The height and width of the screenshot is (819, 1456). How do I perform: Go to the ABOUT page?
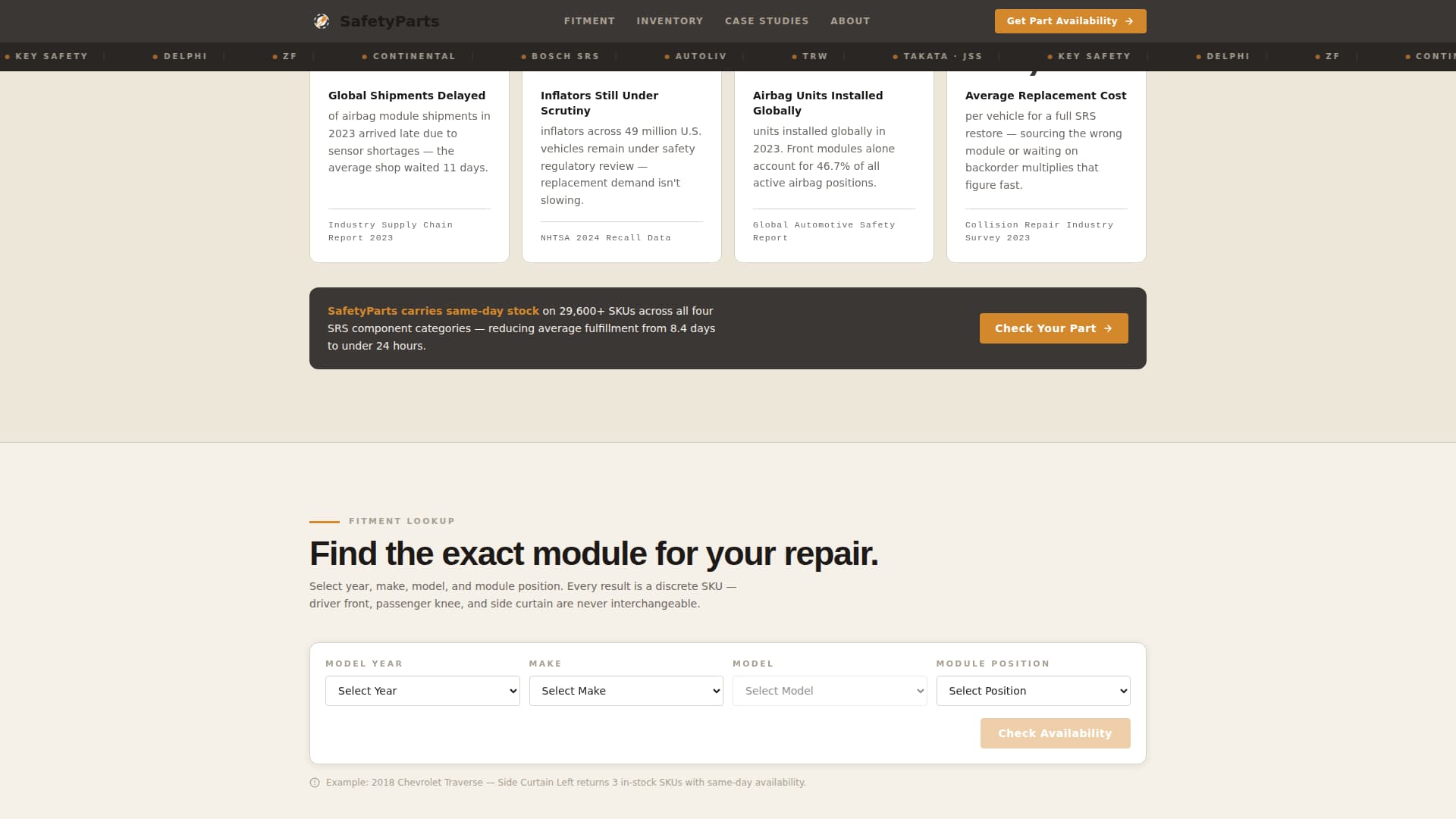pos(850,20)
